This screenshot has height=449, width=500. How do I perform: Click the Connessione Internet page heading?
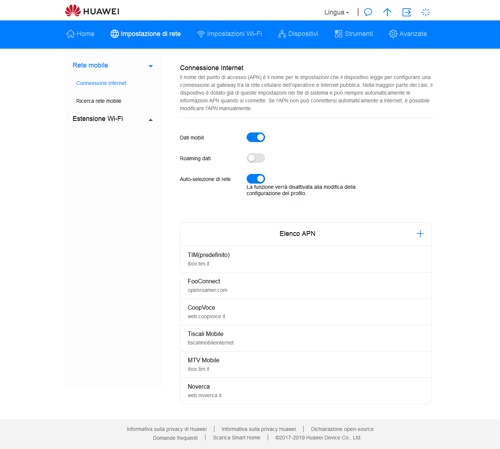[212, 68]
